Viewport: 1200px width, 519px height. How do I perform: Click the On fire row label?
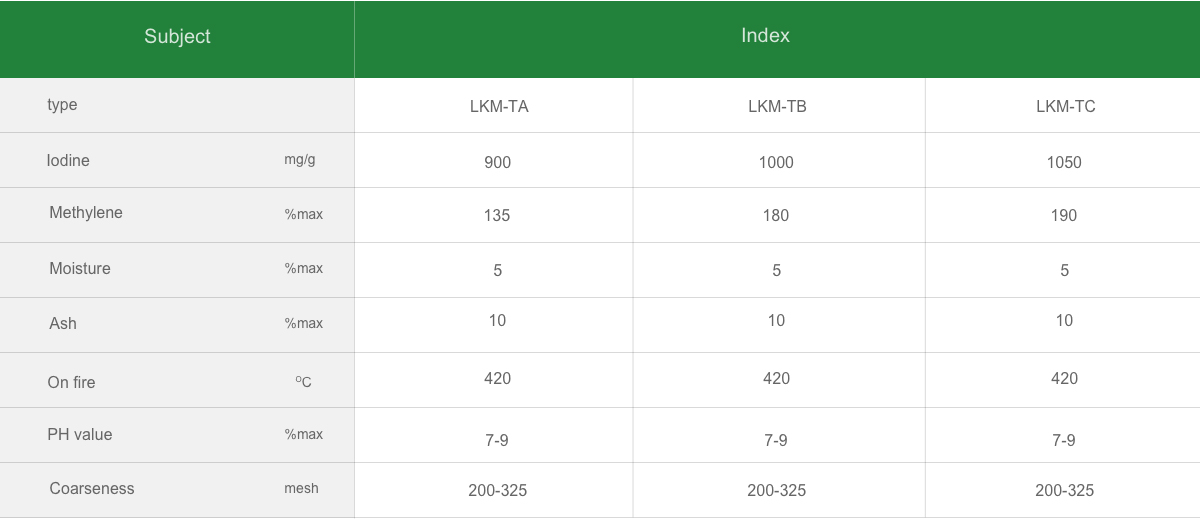71,382
